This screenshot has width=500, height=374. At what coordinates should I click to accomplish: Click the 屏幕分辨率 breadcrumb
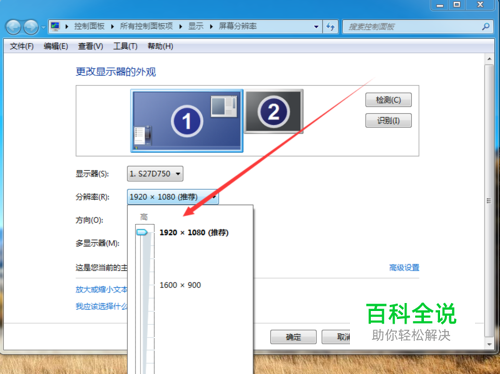point(237,26)
